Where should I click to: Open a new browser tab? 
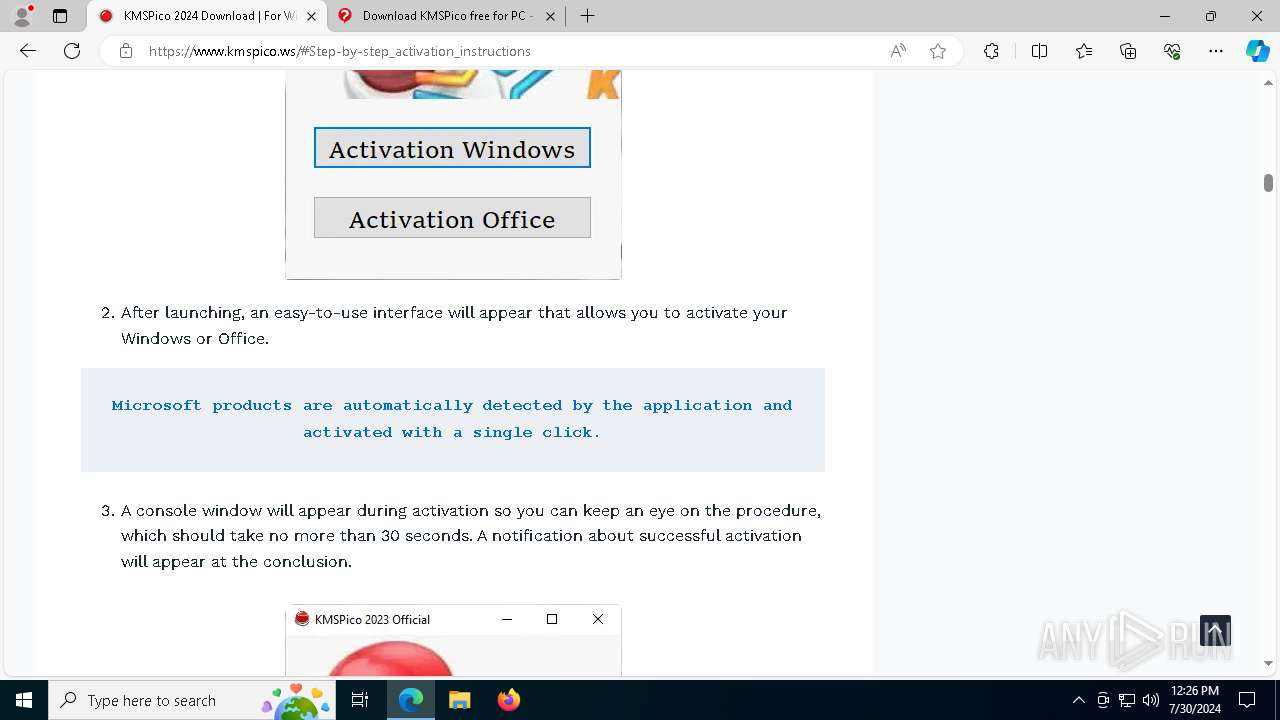pos(588,16)
